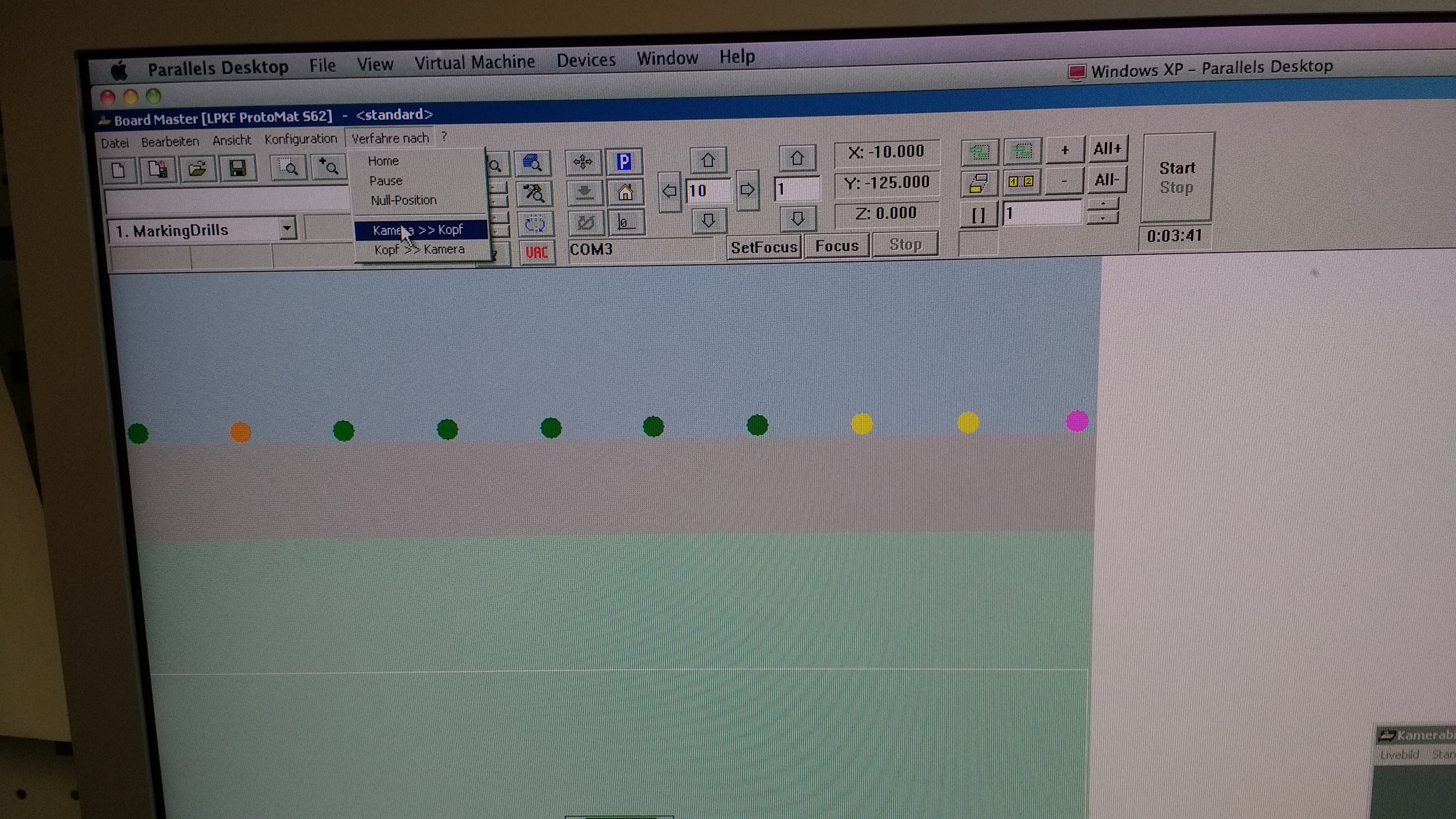Screen dimensions: 1456x819
Task: Click the red VAC vacuum button
Action: pyautogui.click(x=536, y=252)
